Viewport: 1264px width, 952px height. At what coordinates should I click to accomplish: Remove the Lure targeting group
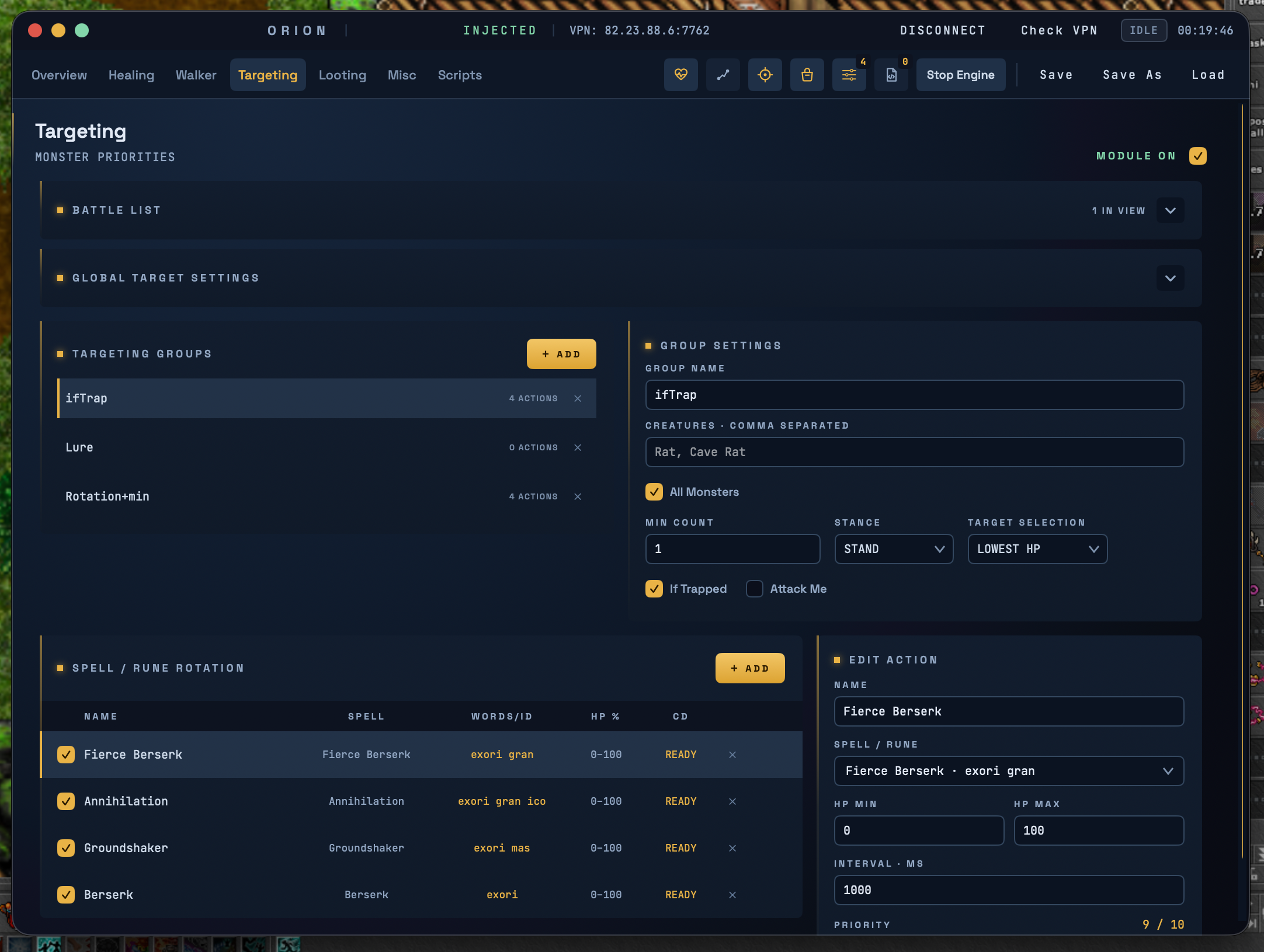coord(578,447)
